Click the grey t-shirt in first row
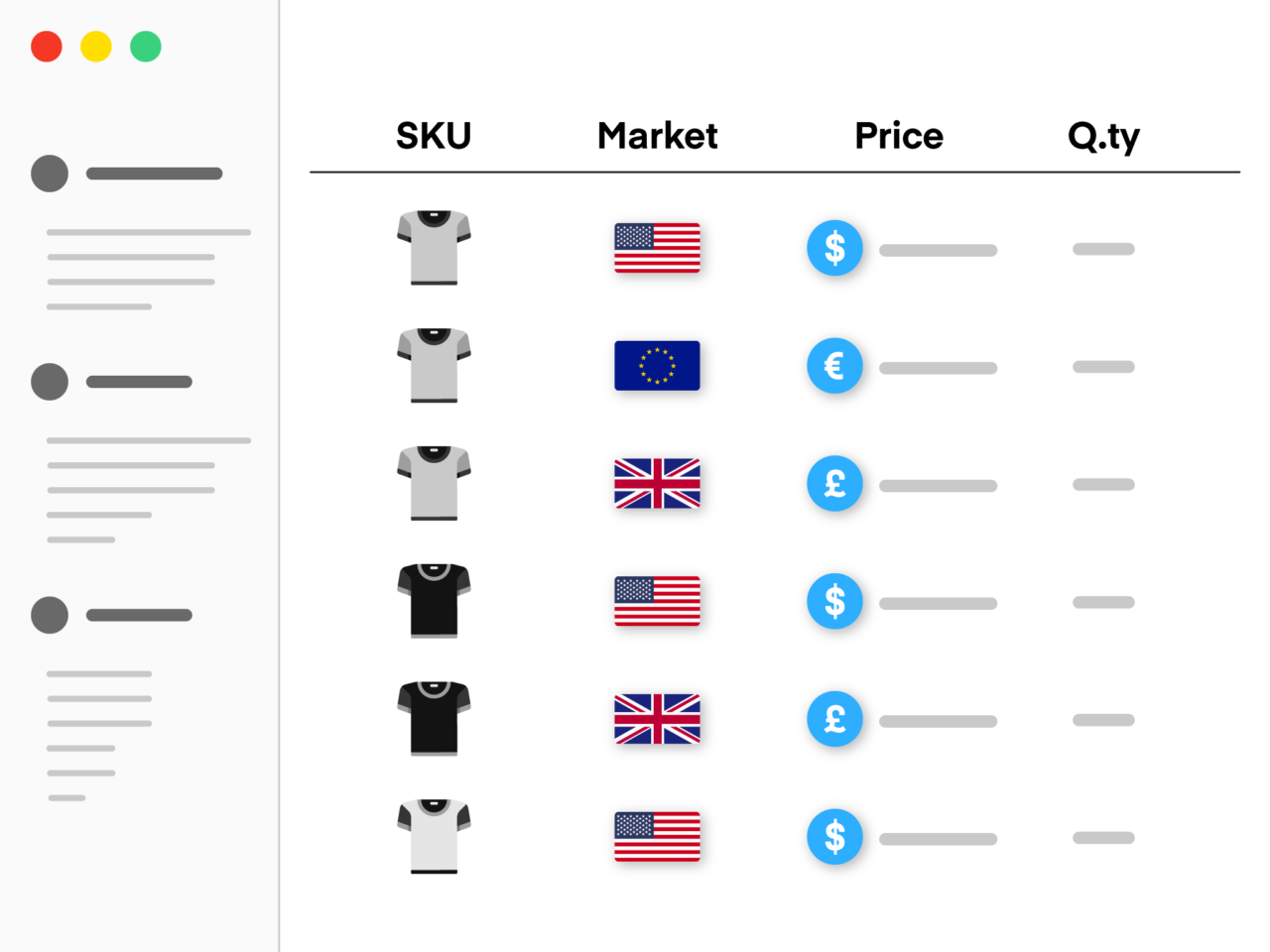1270x952 pixels. click(x=434, y=248)
